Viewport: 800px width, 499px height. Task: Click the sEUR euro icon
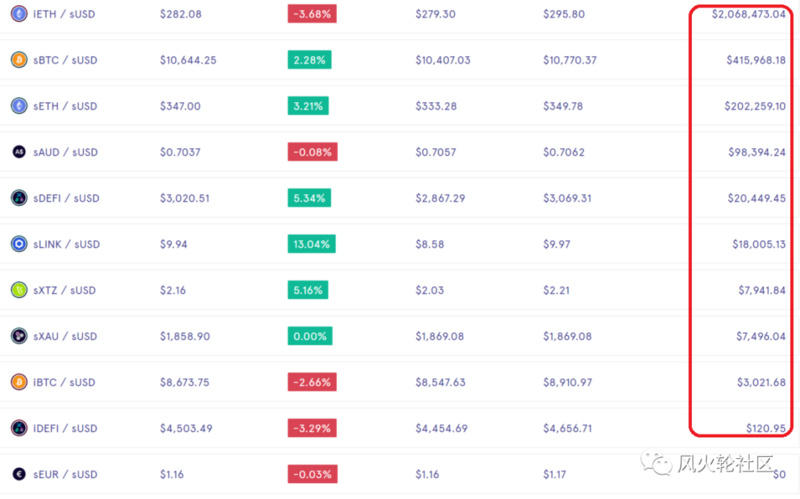click(x=18, y=474)
